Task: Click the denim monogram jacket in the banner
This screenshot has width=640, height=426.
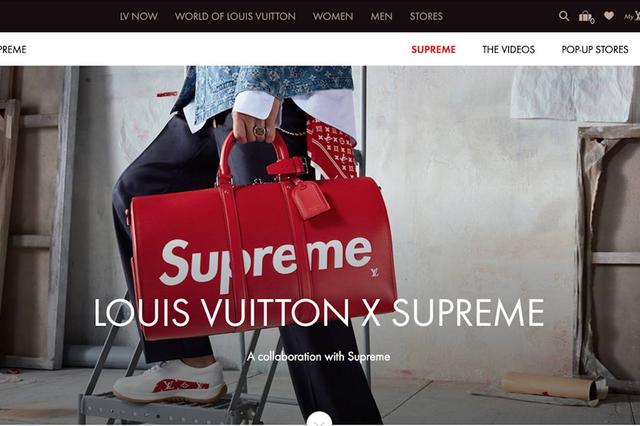Action: pos(269,88)
